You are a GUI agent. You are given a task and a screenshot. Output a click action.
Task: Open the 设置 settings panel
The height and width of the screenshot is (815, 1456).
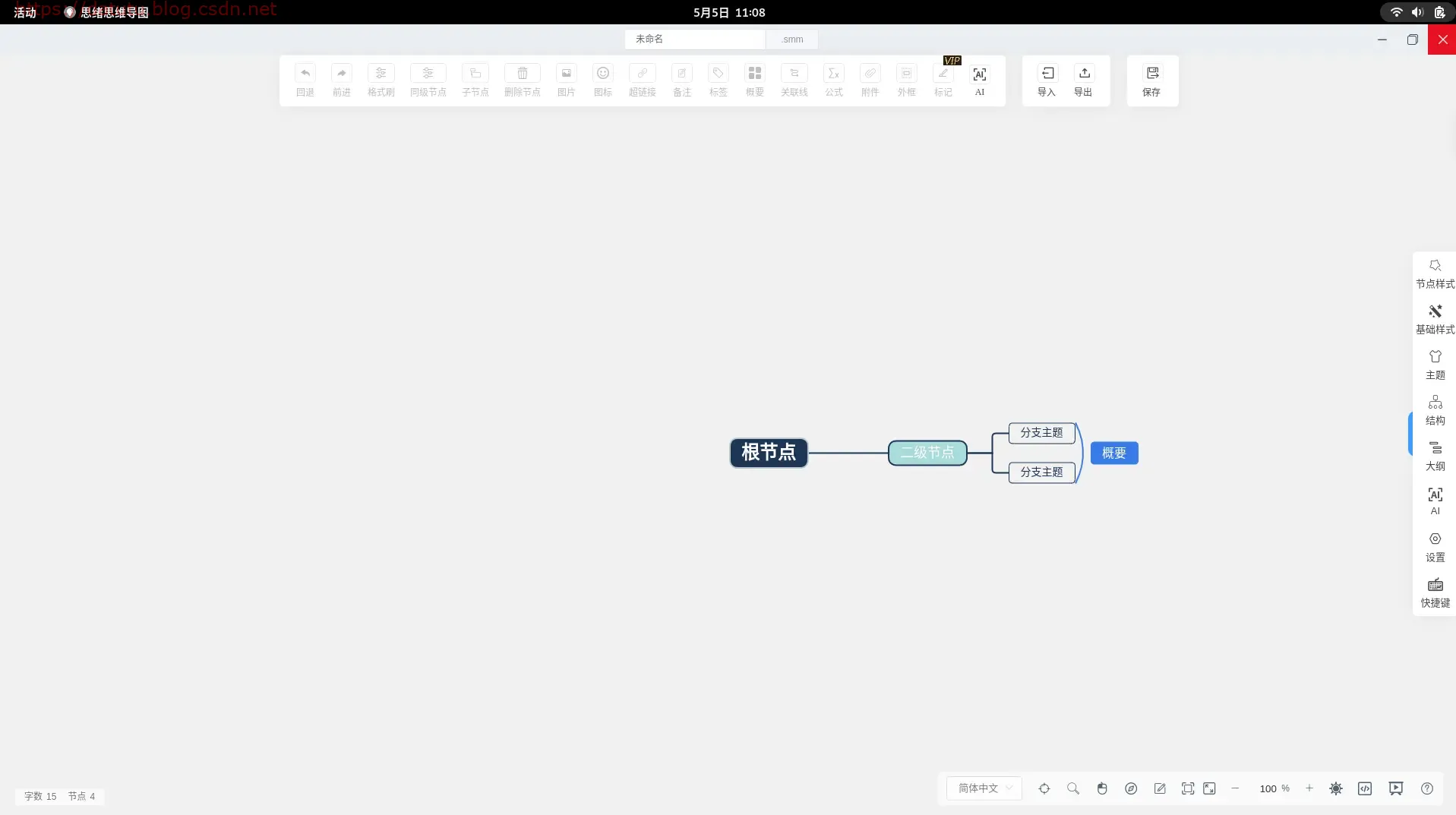1435,548
